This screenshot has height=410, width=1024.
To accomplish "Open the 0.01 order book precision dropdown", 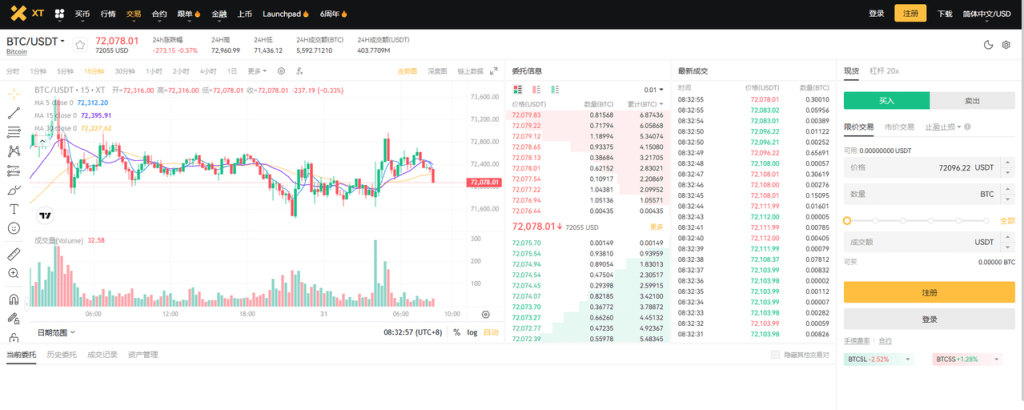I will pyautogui.click(x=652, y=89).
